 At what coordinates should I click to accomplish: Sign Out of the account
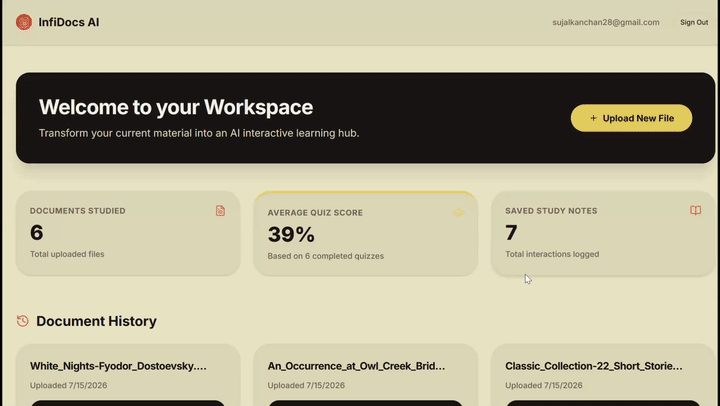tap(694, 22)
